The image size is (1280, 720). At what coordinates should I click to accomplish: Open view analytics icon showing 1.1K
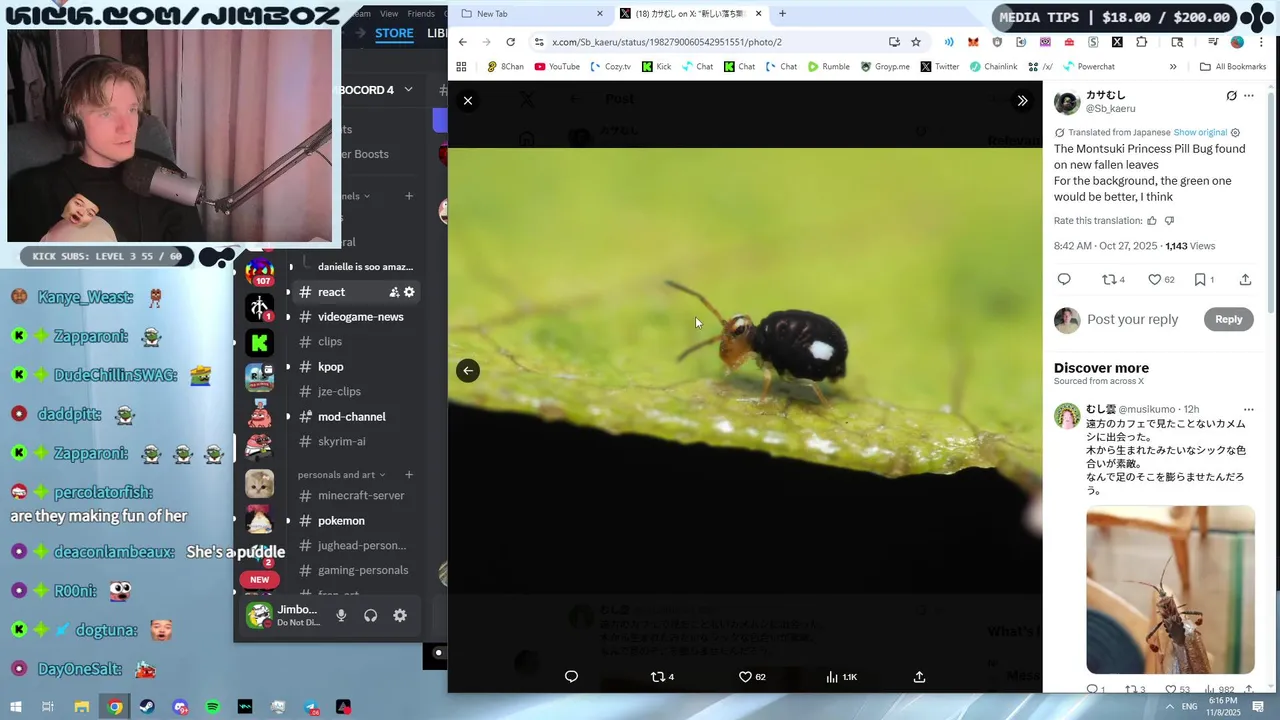[x=841, y=677]
